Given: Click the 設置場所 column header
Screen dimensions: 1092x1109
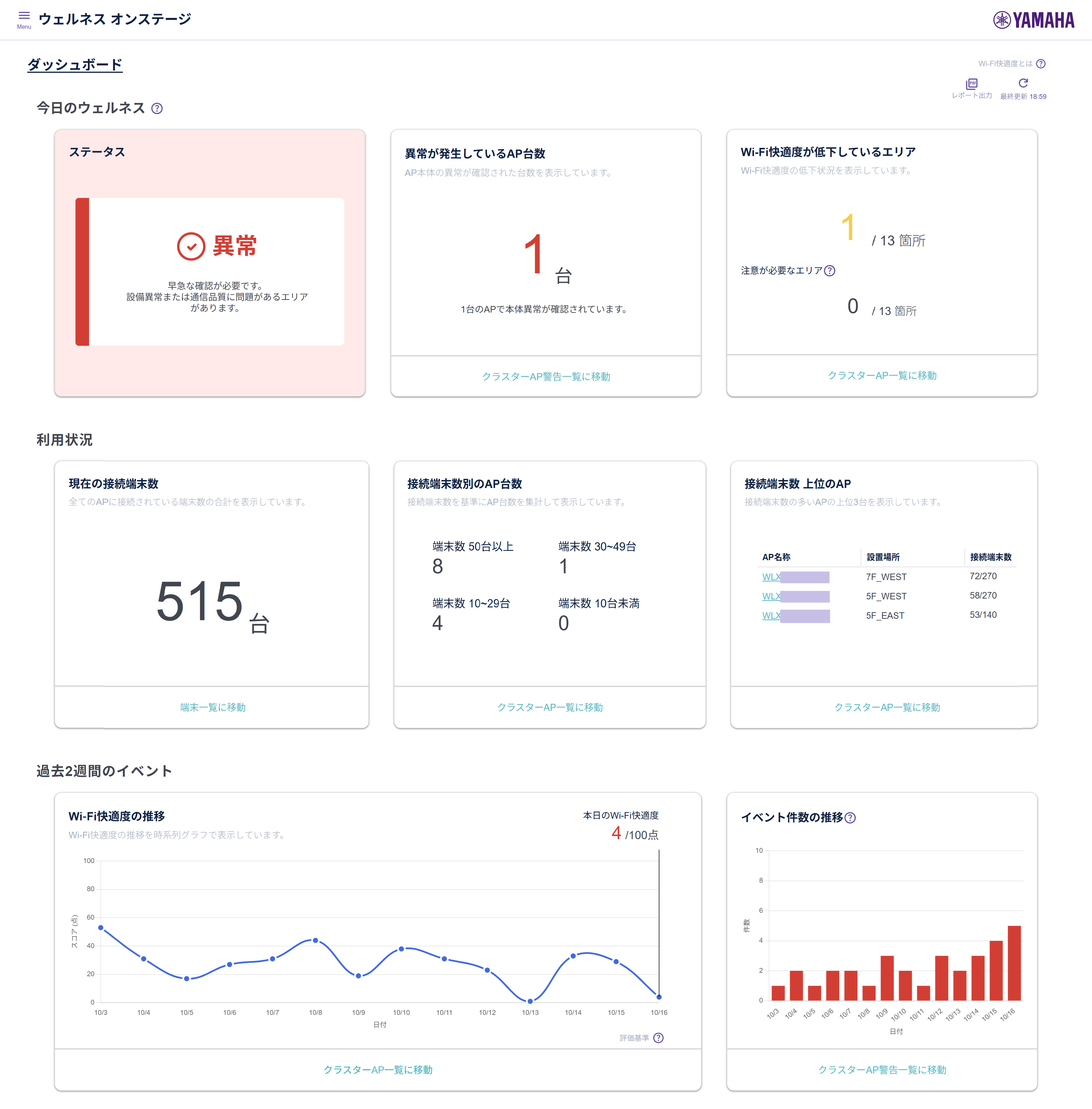Looking at the screenshot, I should click(x=883, y=557).
